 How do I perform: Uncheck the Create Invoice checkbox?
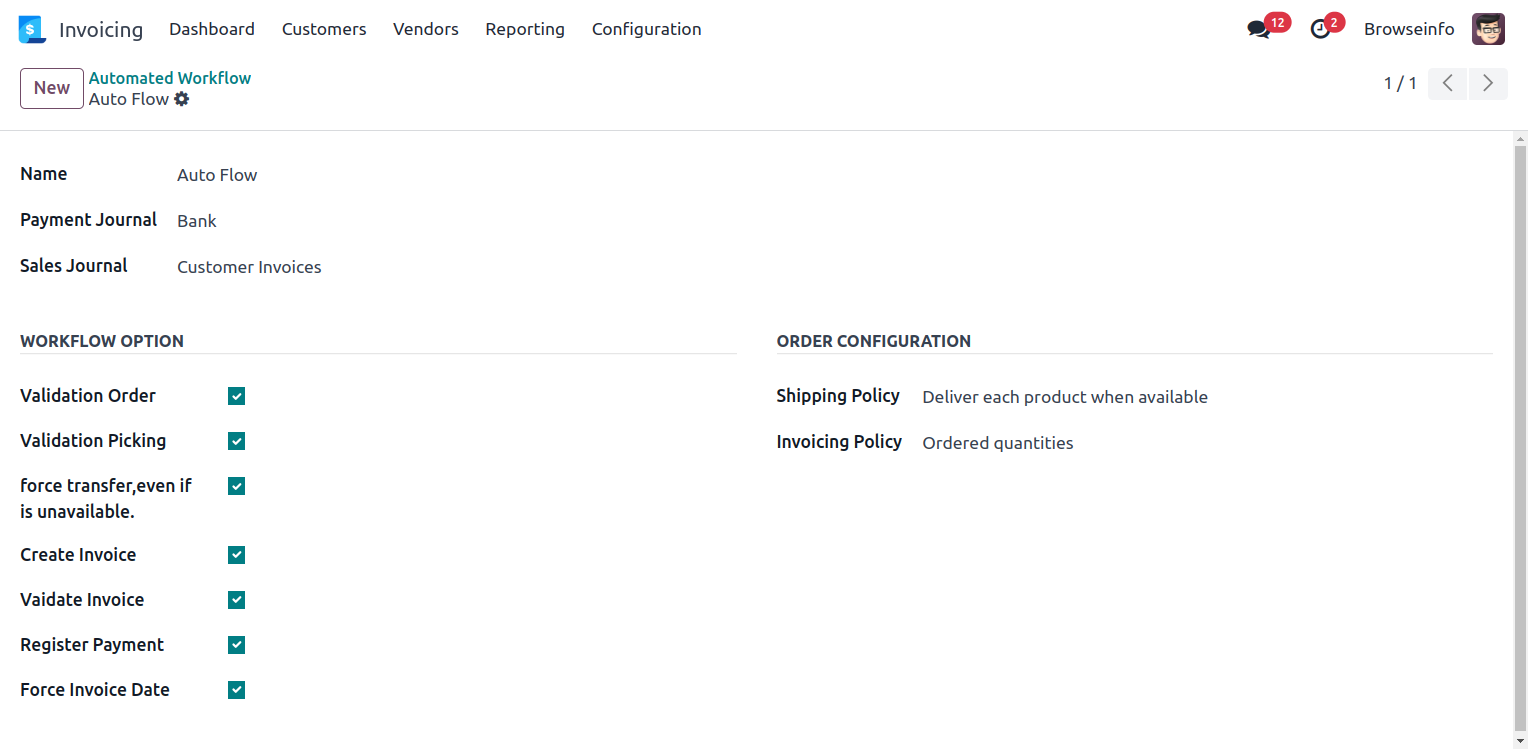tap(236, 555)
